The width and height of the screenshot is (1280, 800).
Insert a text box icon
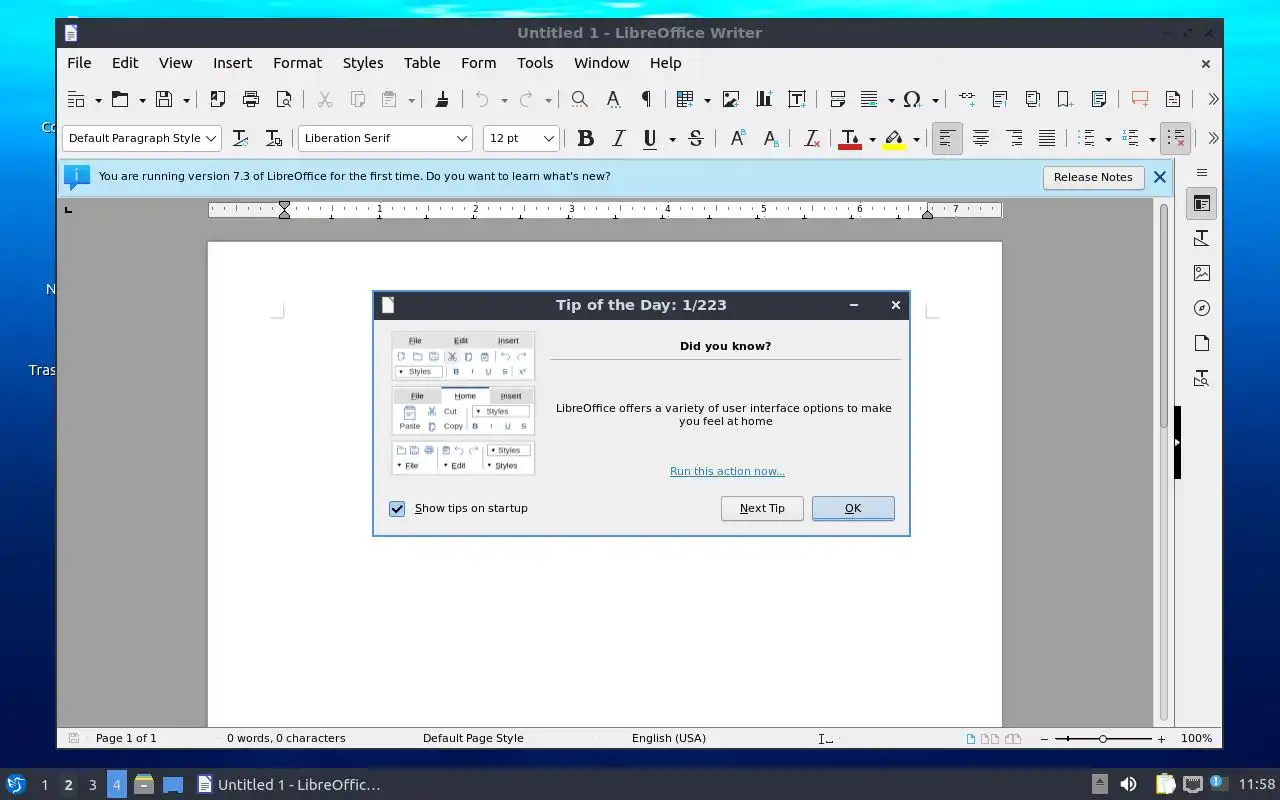797,99
